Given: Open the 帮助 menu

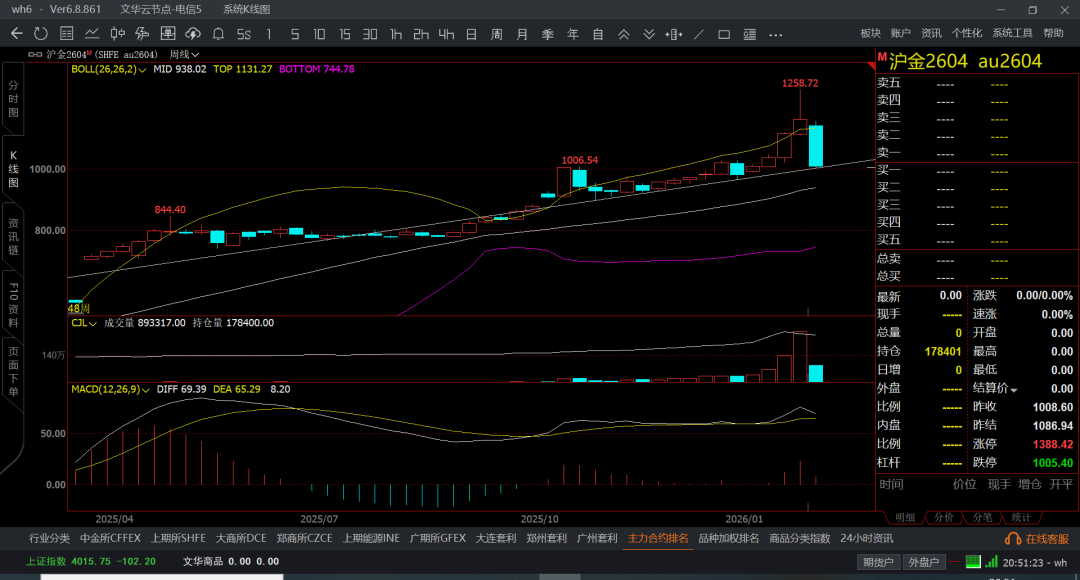Looking at the screenshot, I should tap(1053, 33).
